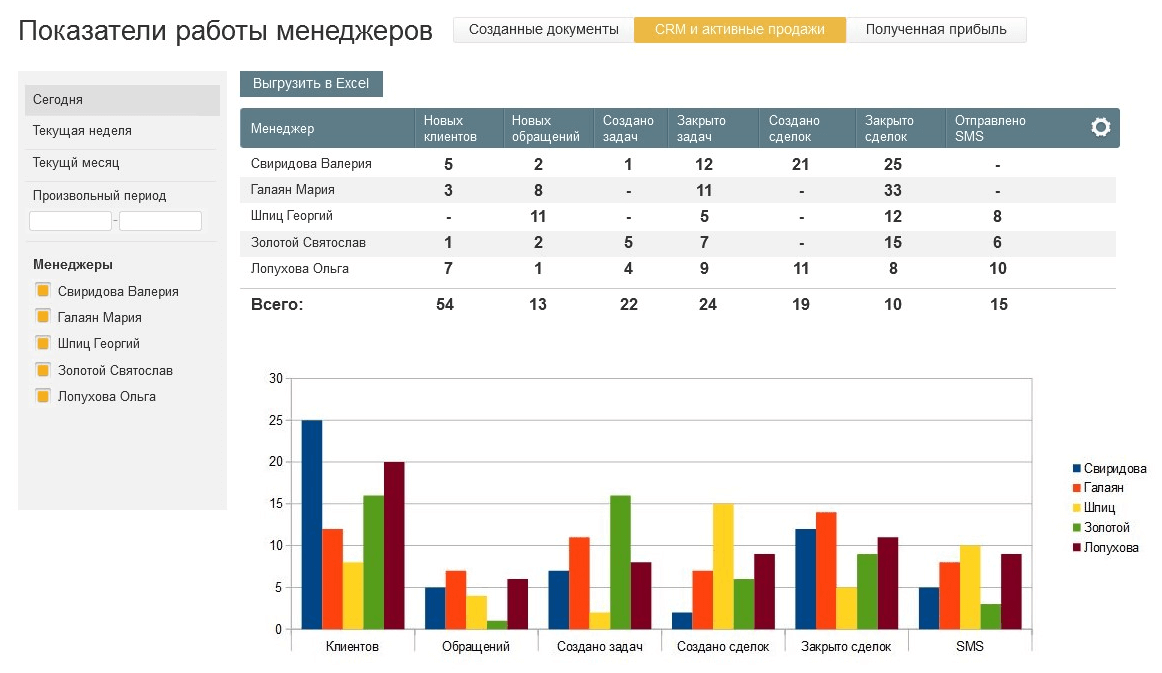Click the period start date field
The height and width of the screenshot is (673, 1162).
point(70,221)
